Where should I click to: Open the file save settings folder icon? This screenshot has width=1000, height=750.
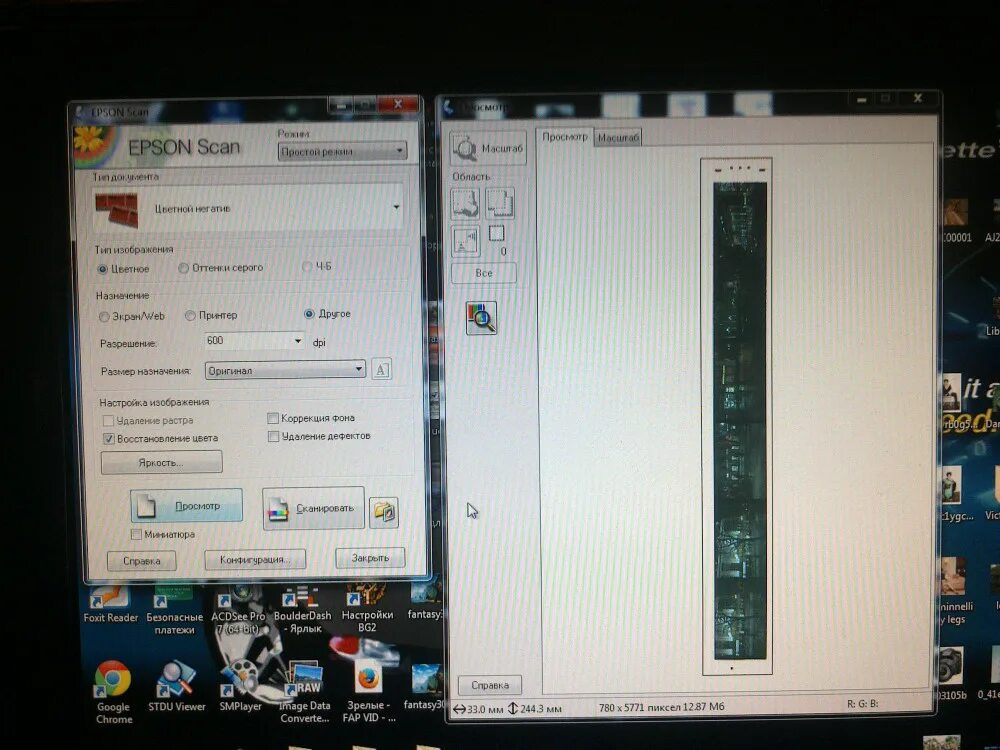(x=384, y=511)
